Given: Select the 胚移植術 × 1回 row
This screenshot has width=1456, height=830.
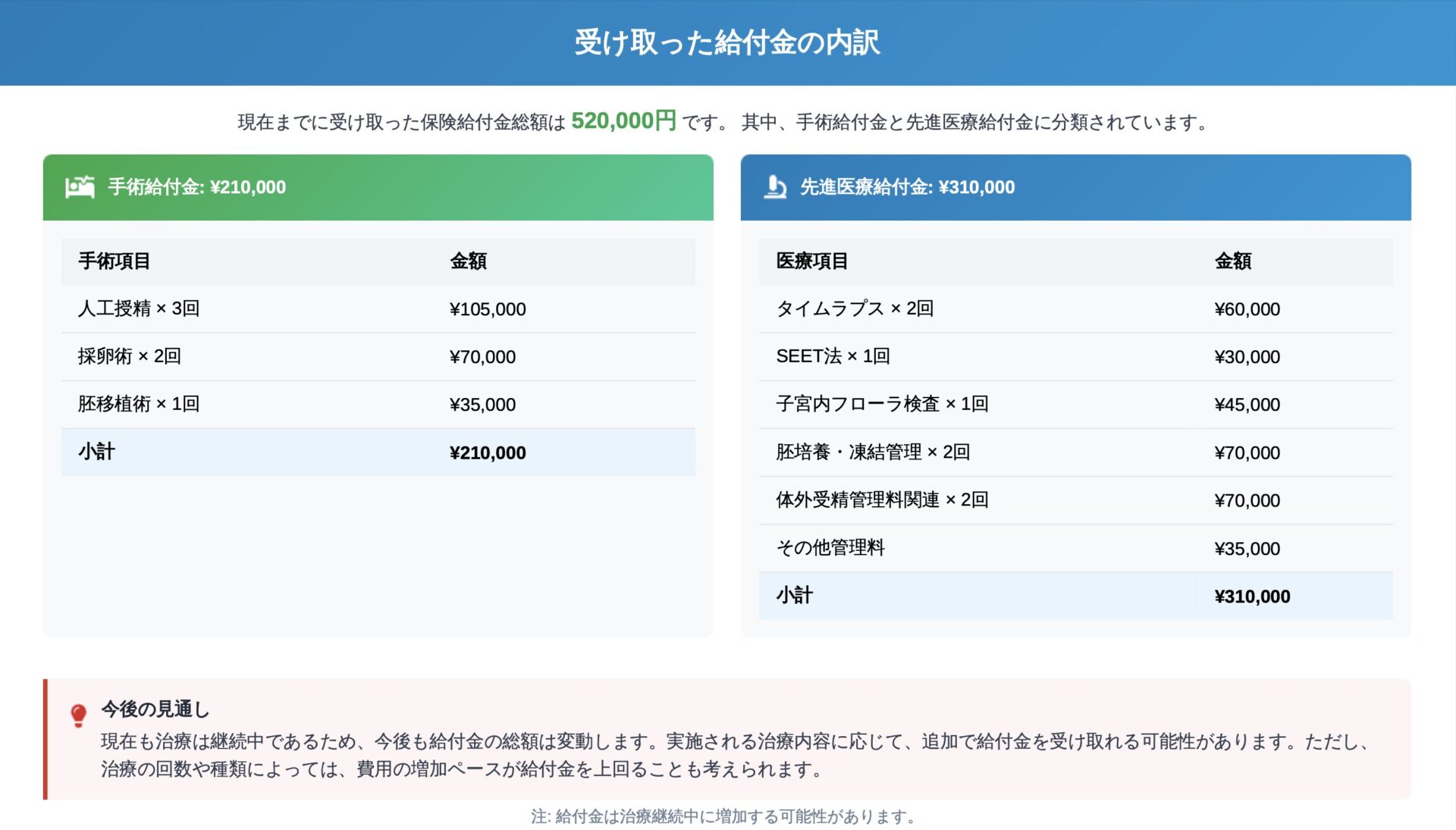Looking at the screenshot, I should (378, 404).
